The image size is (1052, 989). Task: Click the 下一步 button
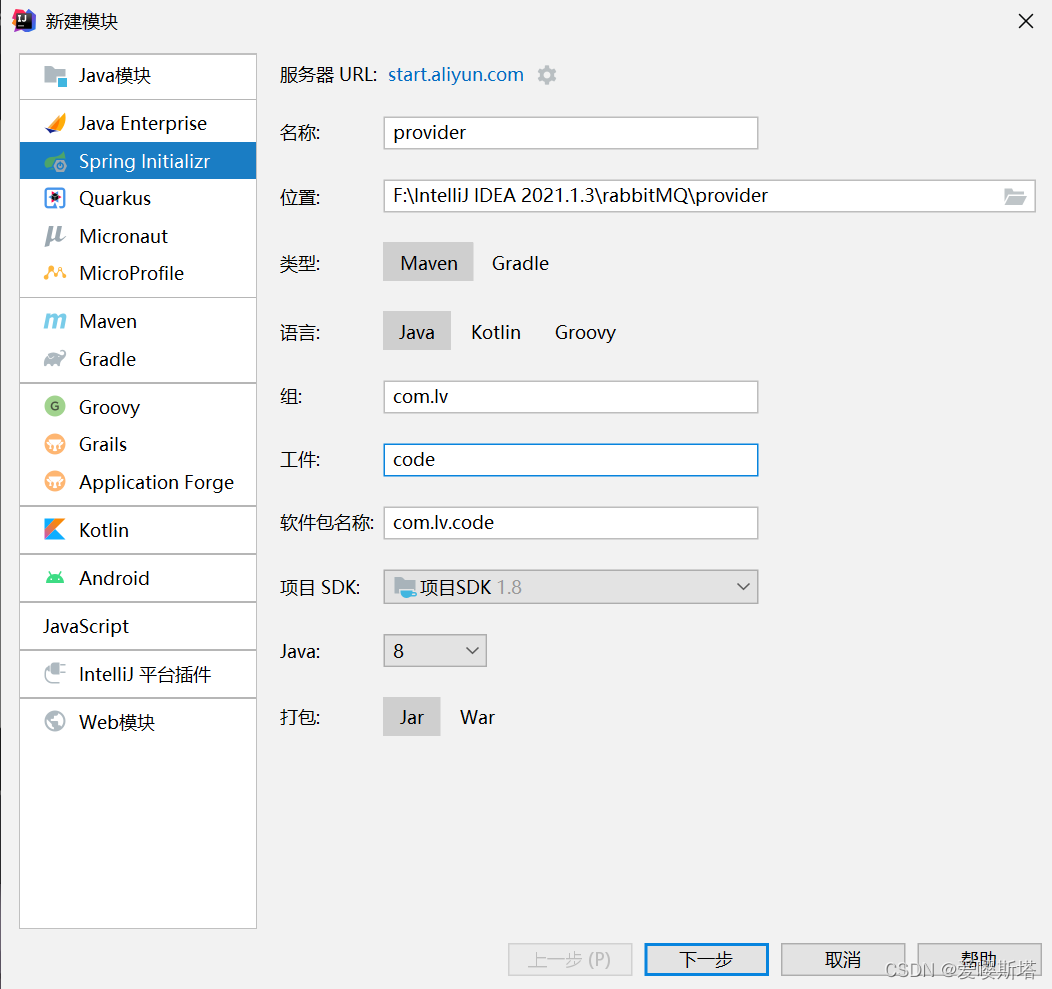coord(706,959)
